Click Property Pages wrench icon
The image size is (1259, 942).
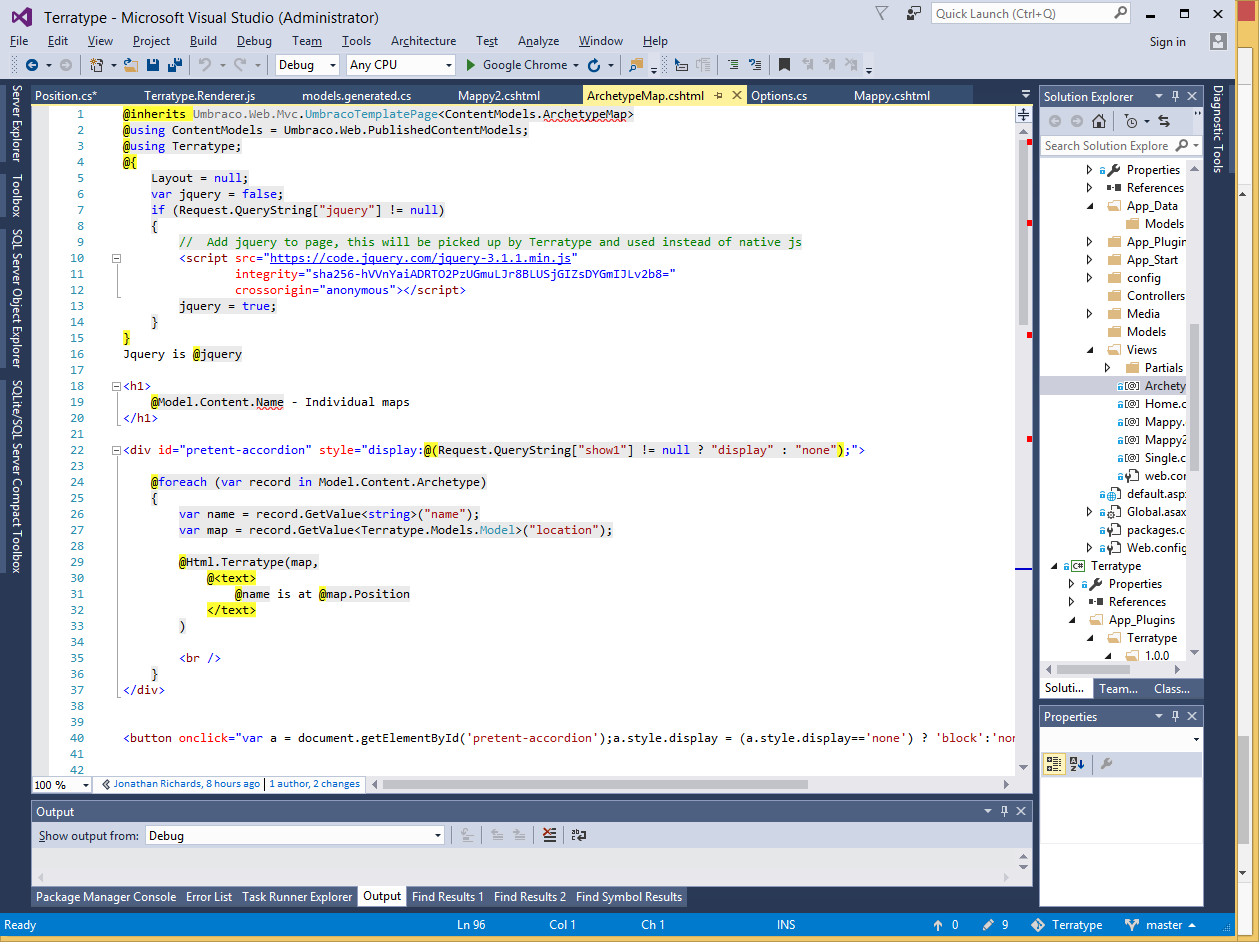point(1106,764)
